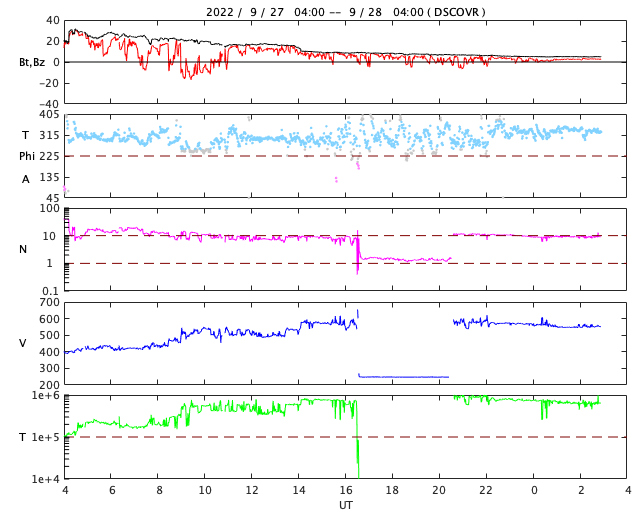
Task: Click the N density axis label
Action: pyautogui.click(x=24, y=249)
